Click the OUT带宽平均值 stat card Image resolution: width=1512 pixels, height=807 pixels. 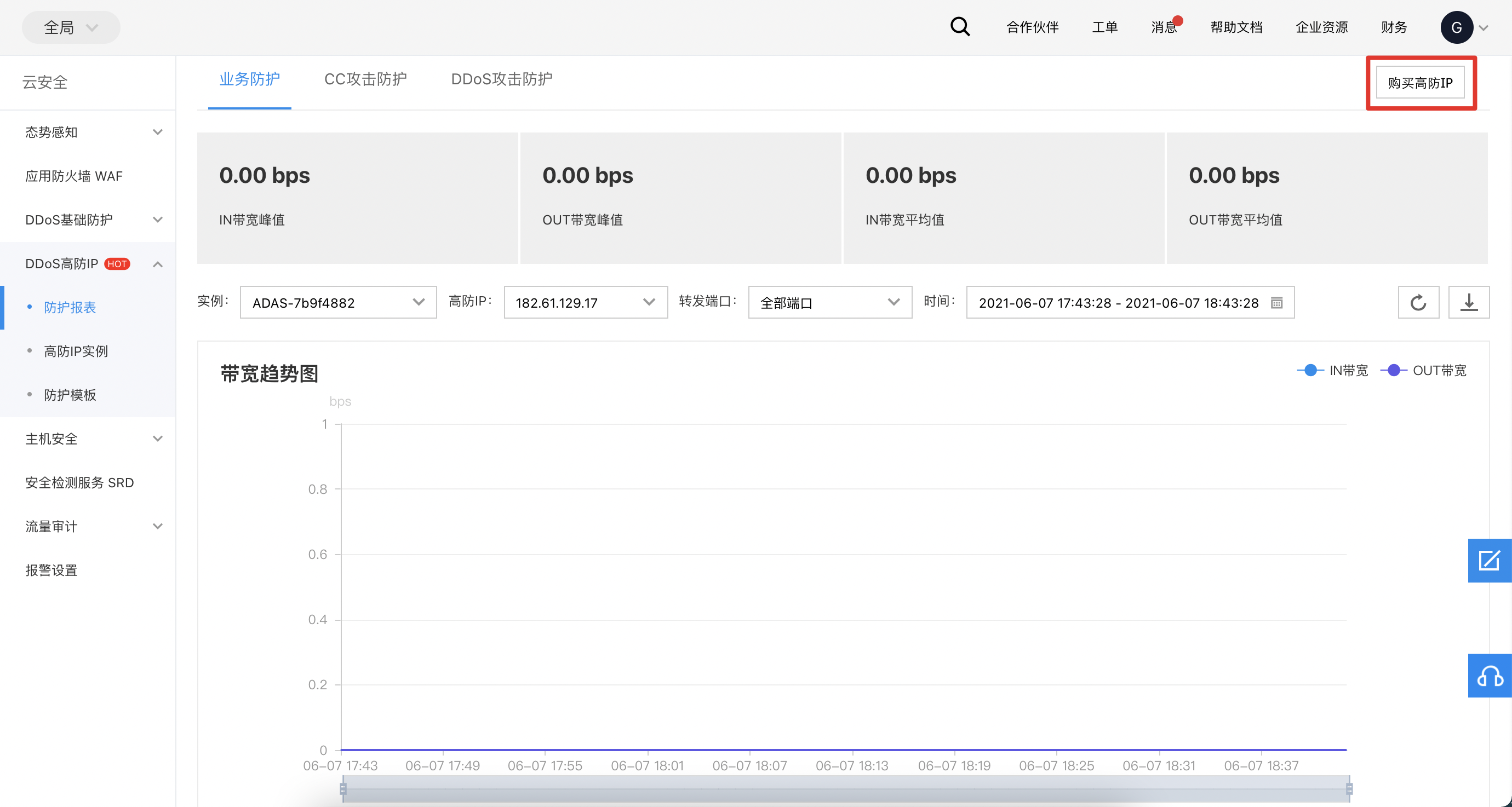pyautogui.click(x=1327, y=198)
